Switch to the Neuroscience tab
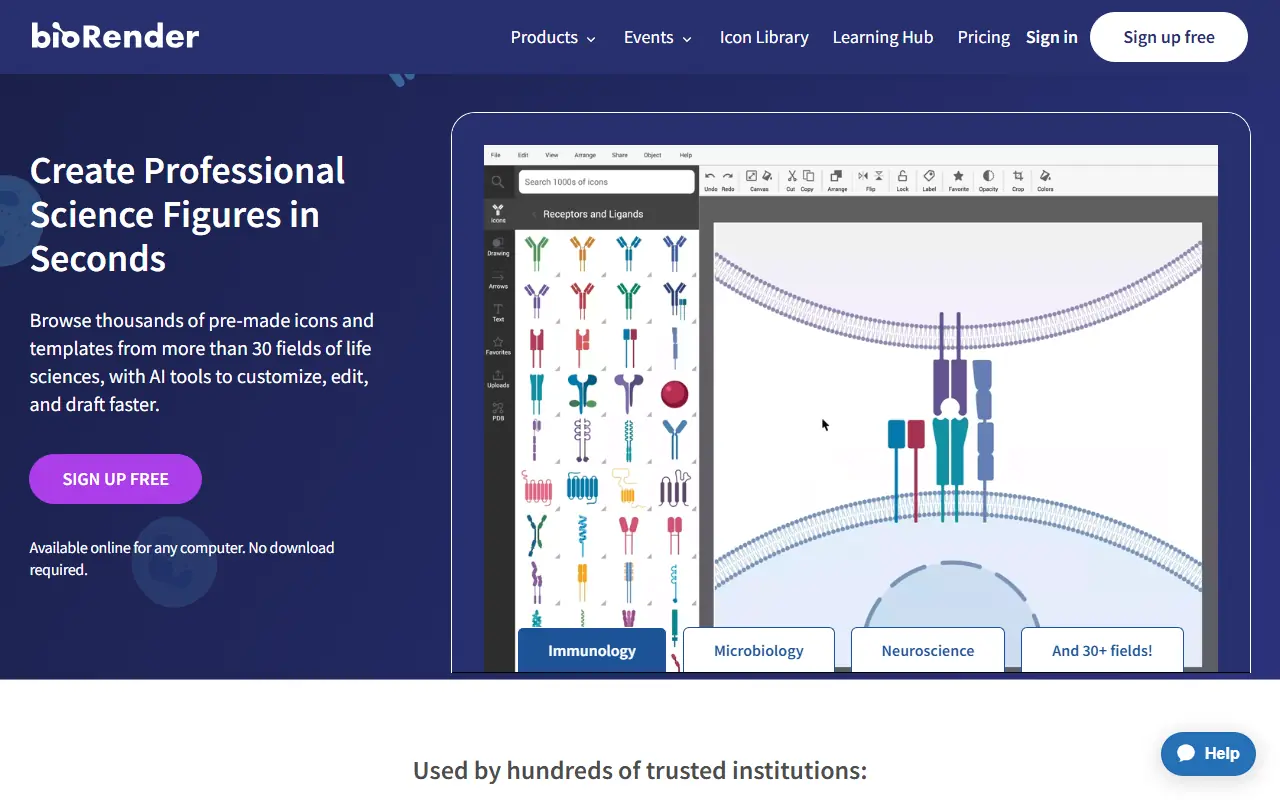The width and height of the screenshot is (1280, 800). point(927,650)
